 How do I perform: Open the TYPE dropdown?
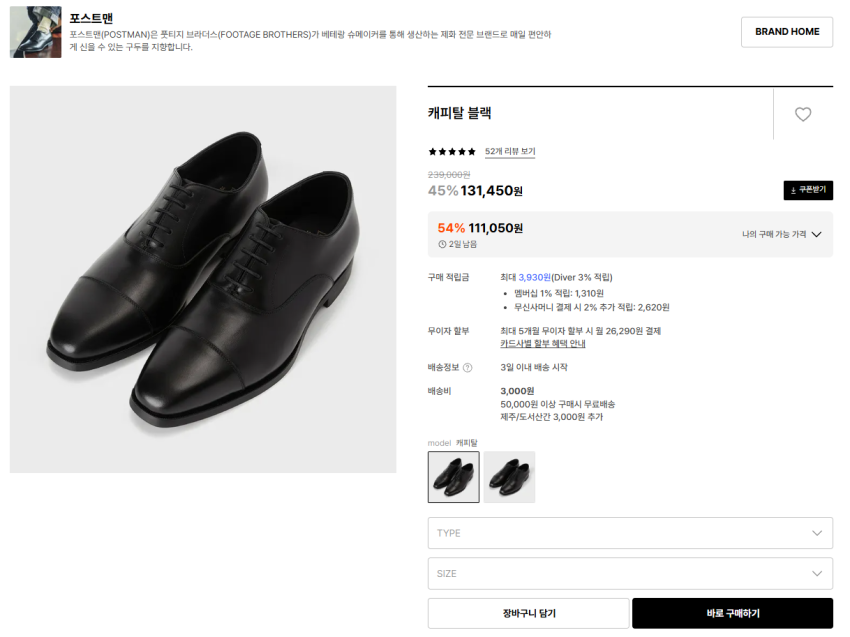[x=630, y=533]
